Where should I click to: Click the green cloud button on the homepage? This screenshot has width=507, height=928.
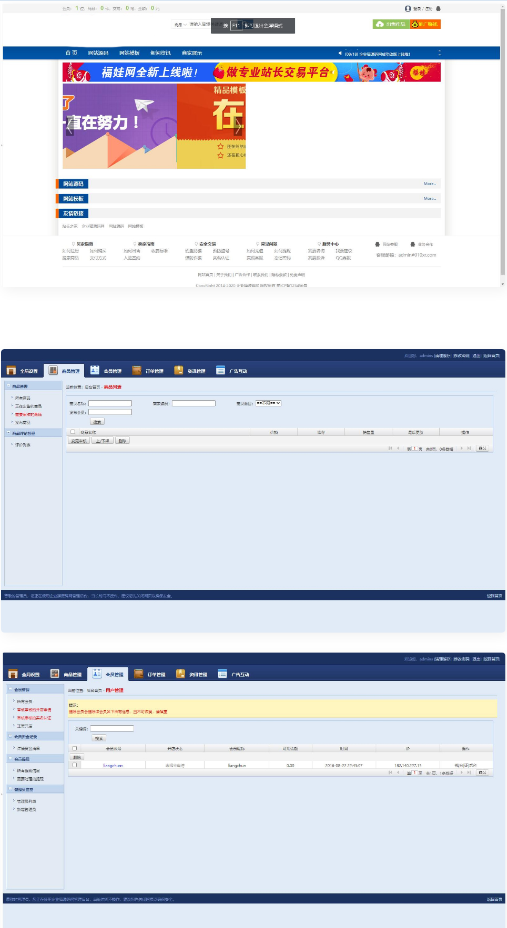[391, 24]
